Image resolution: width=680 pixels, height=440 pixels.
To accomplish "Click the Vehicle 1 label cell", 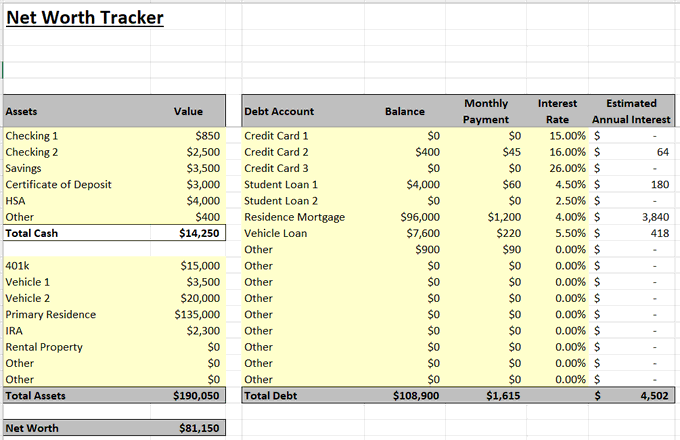I will click(x=28, y=282).
